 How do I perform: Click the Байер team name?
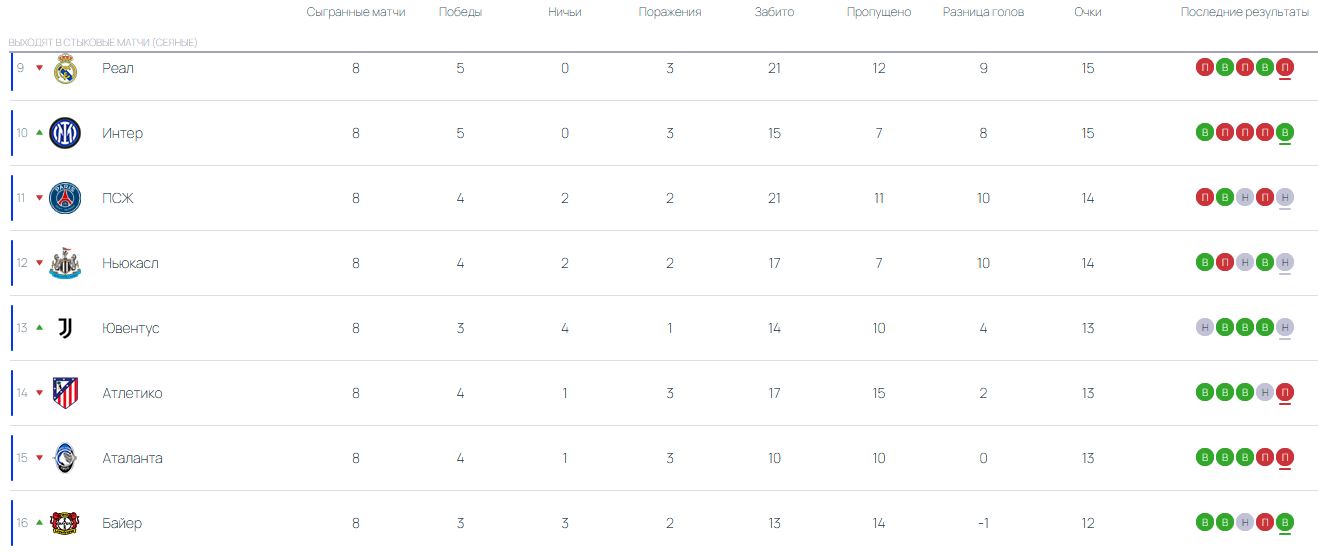tap(122, 523)
